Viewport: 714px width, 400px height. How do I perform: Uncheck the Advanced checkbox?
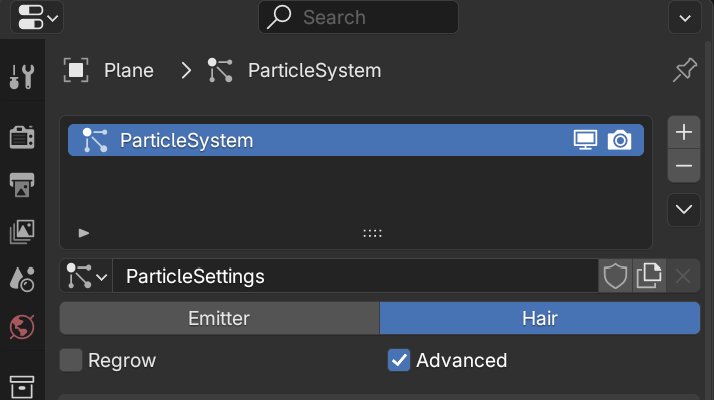click(x=399, y=360)
